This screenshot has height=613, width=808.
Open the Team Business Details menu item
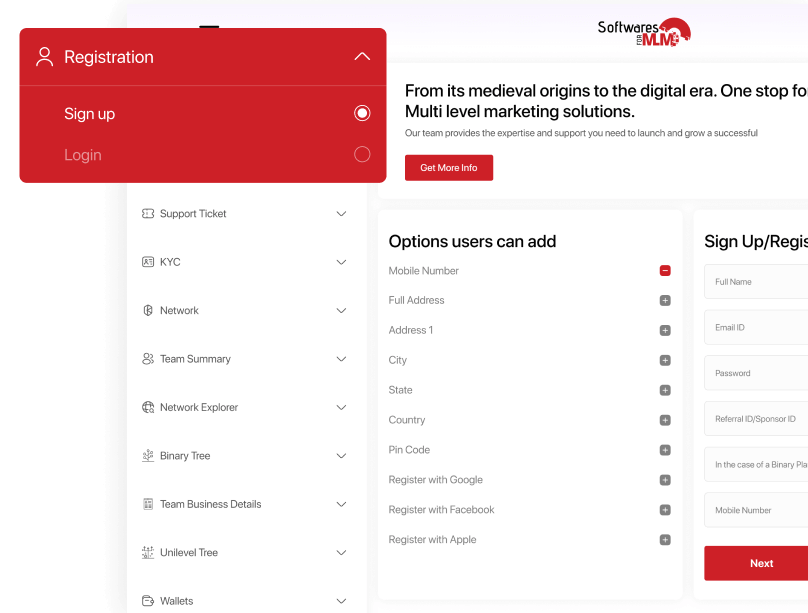pyautogui.click(x=244, y=504)
